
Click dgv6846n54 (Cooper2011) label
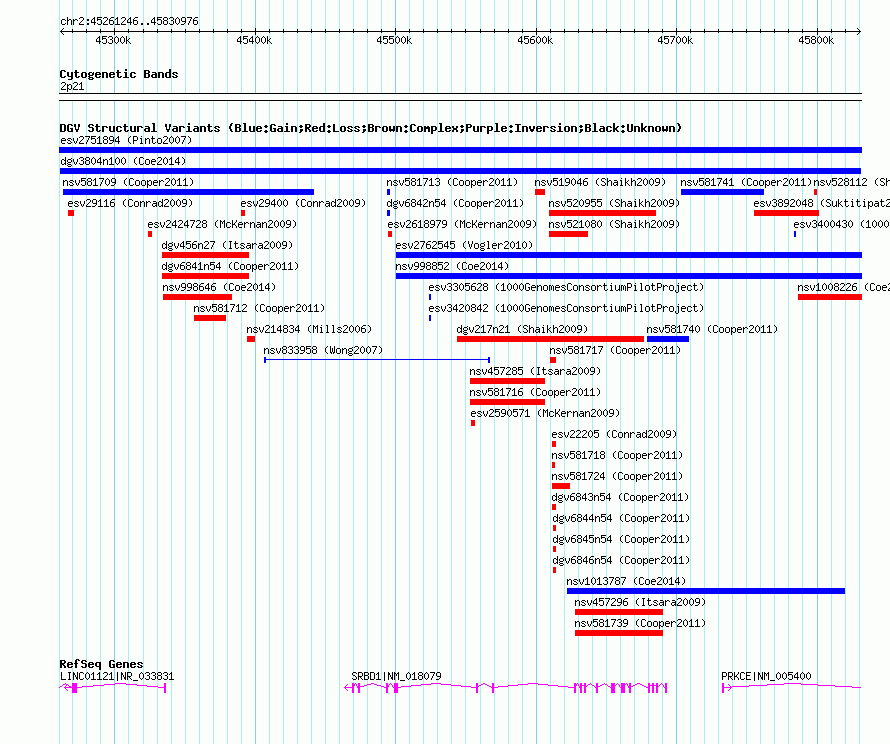pos(622,560)
